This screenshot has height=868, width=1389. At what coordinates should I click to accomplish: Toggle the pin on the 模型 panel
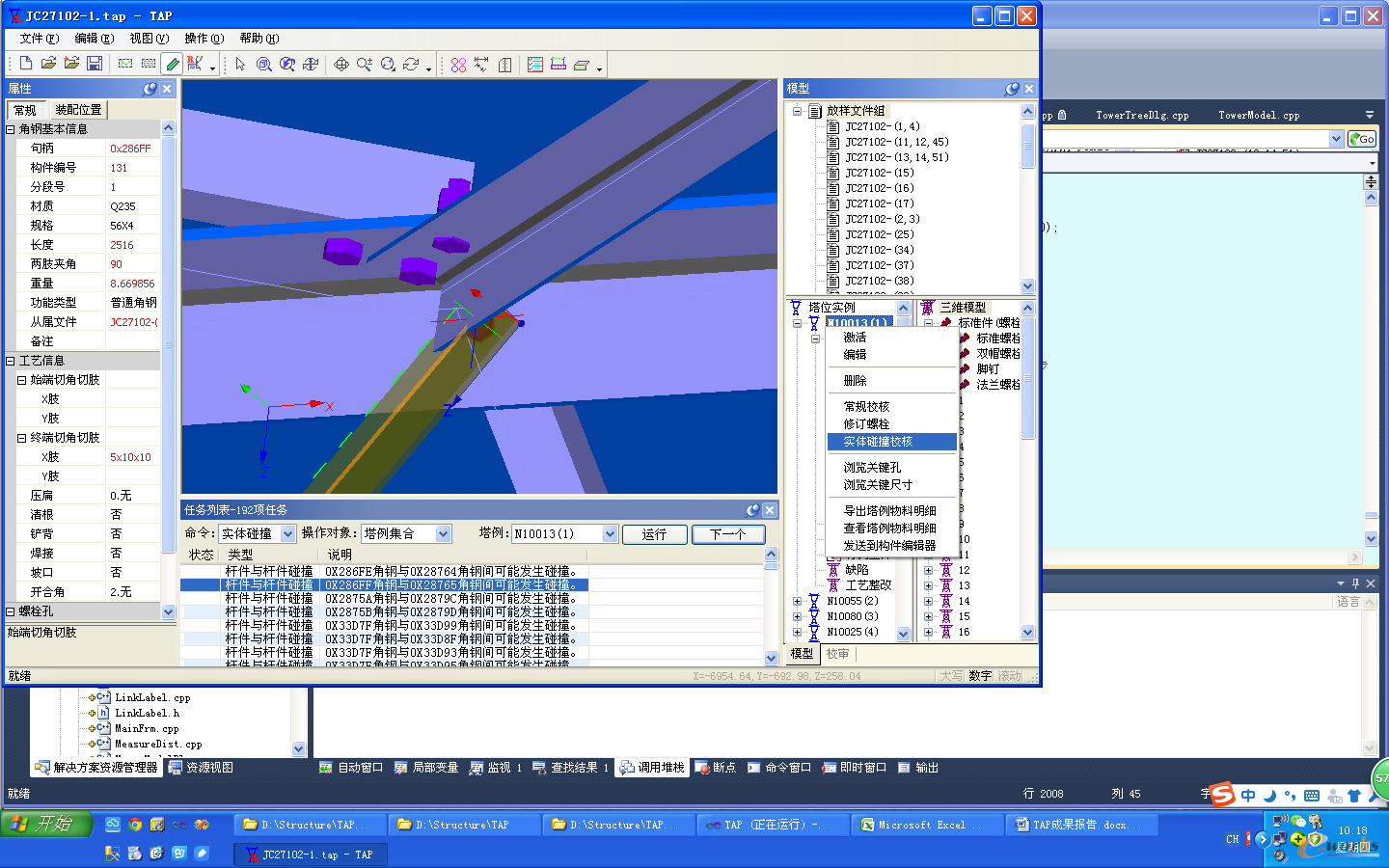[x=1012, y=89]
